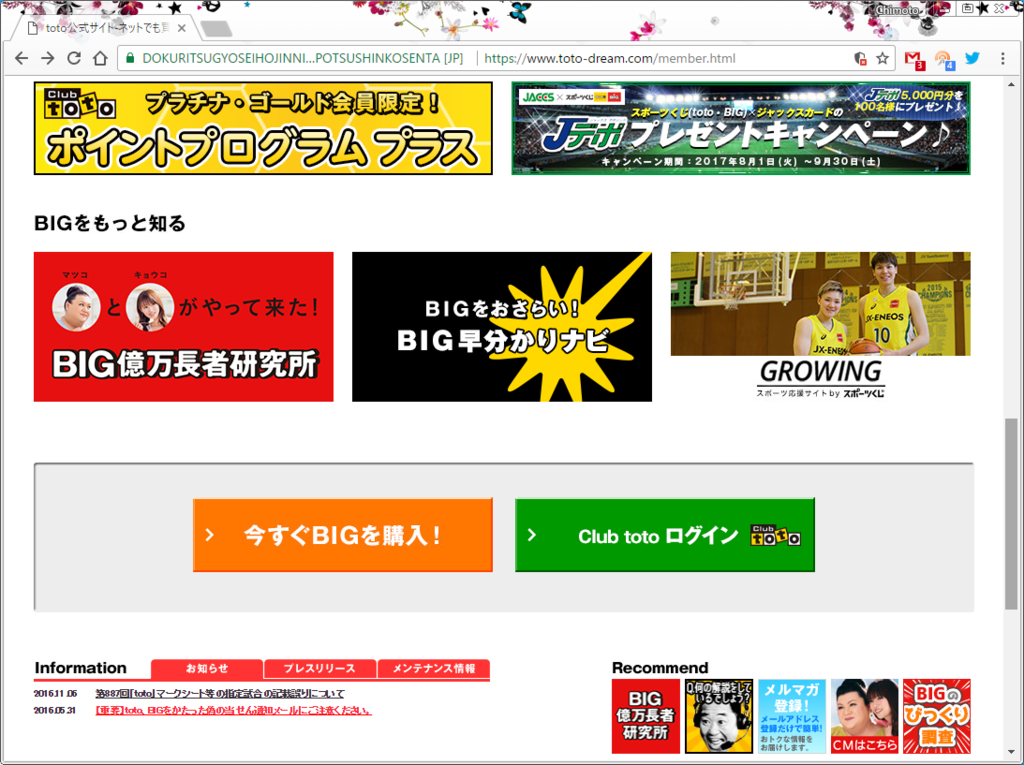Select the toto公式サイト browser tab
The height and width of the screenshot is (765, 1024).
pos(104,28)
